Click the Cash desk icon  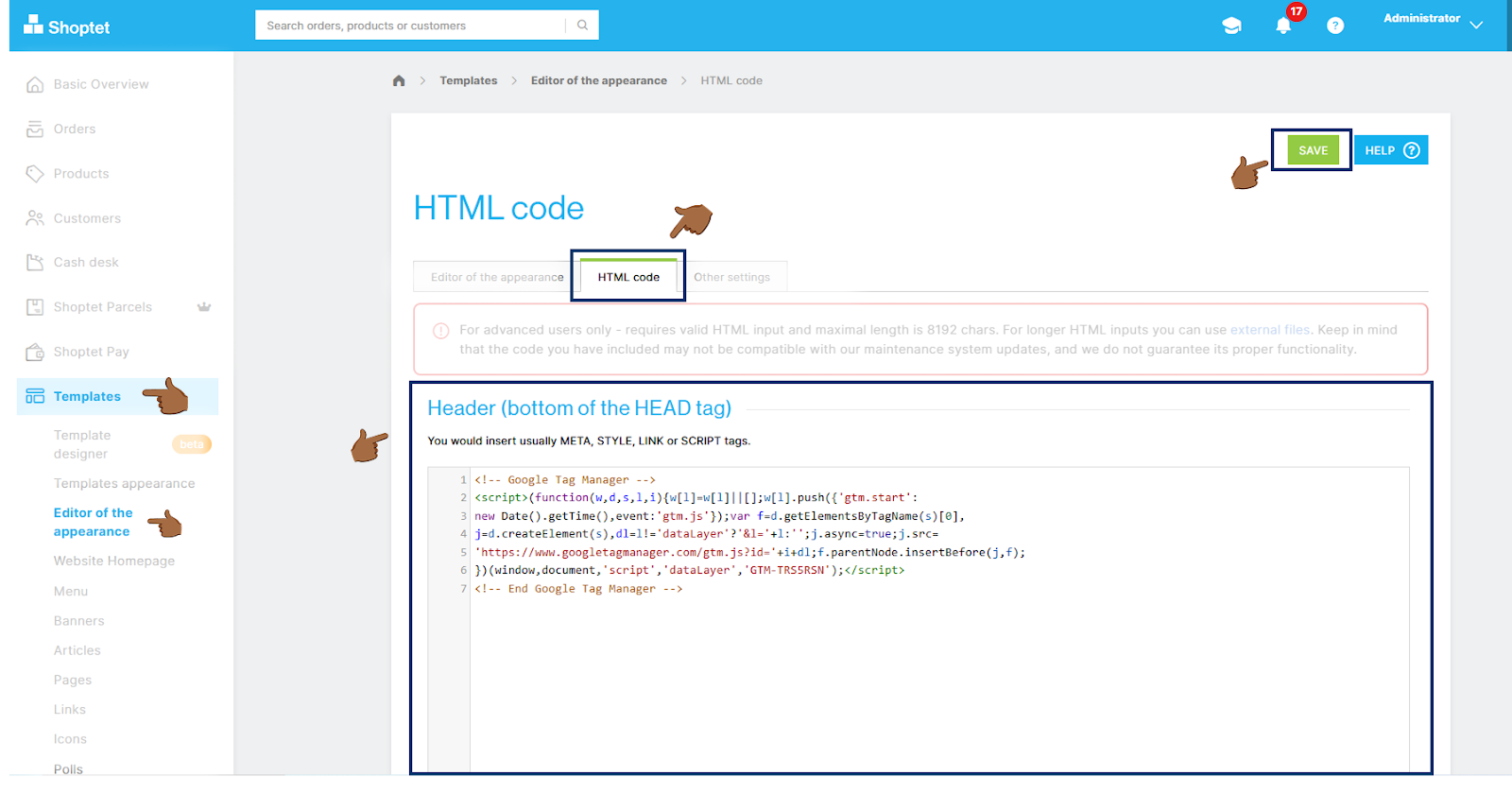point(35,262)
